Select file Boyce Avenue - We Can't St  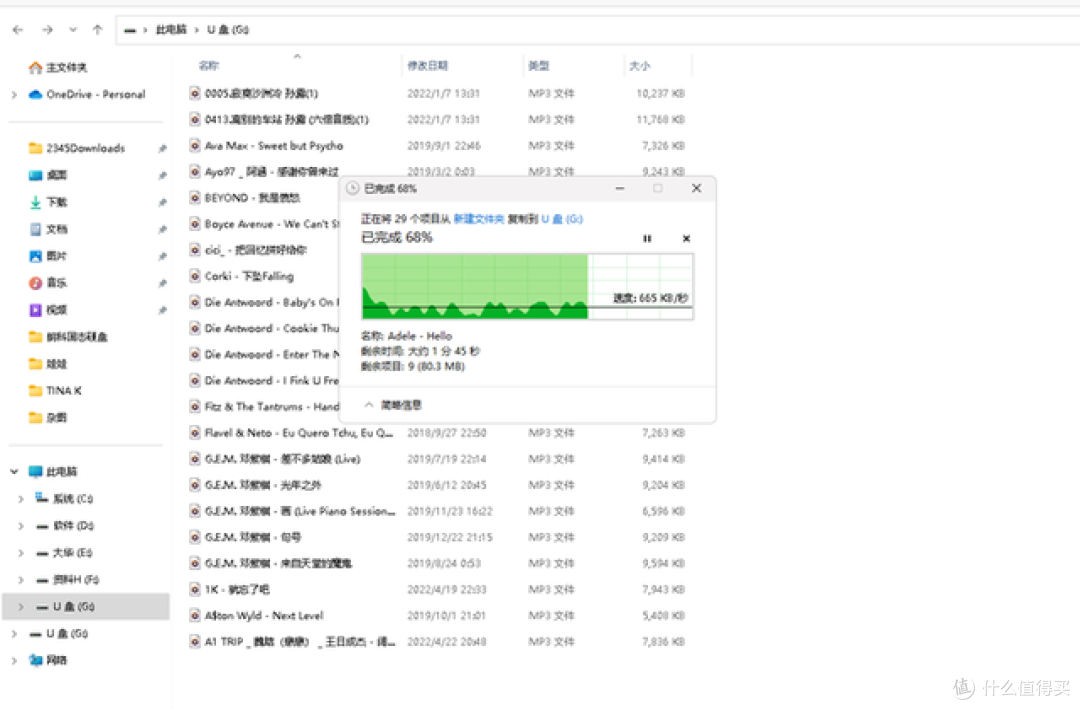point(271,224)
